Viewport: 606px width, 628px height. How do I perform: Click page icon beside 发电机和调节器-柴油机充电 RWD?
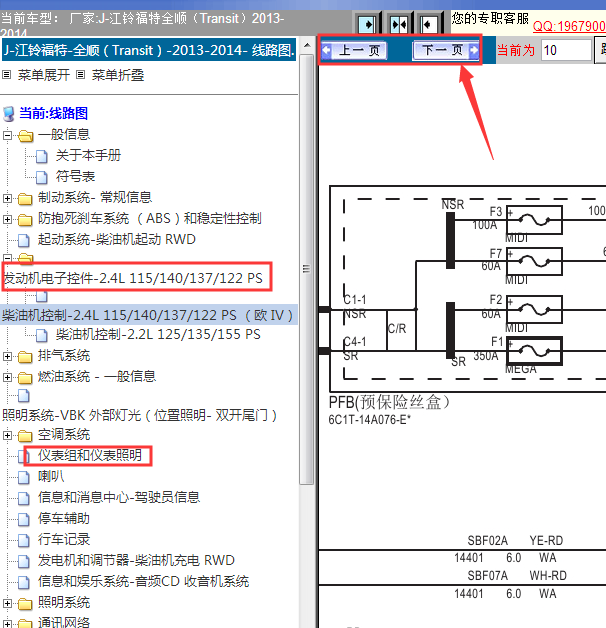tap(24, 561)
